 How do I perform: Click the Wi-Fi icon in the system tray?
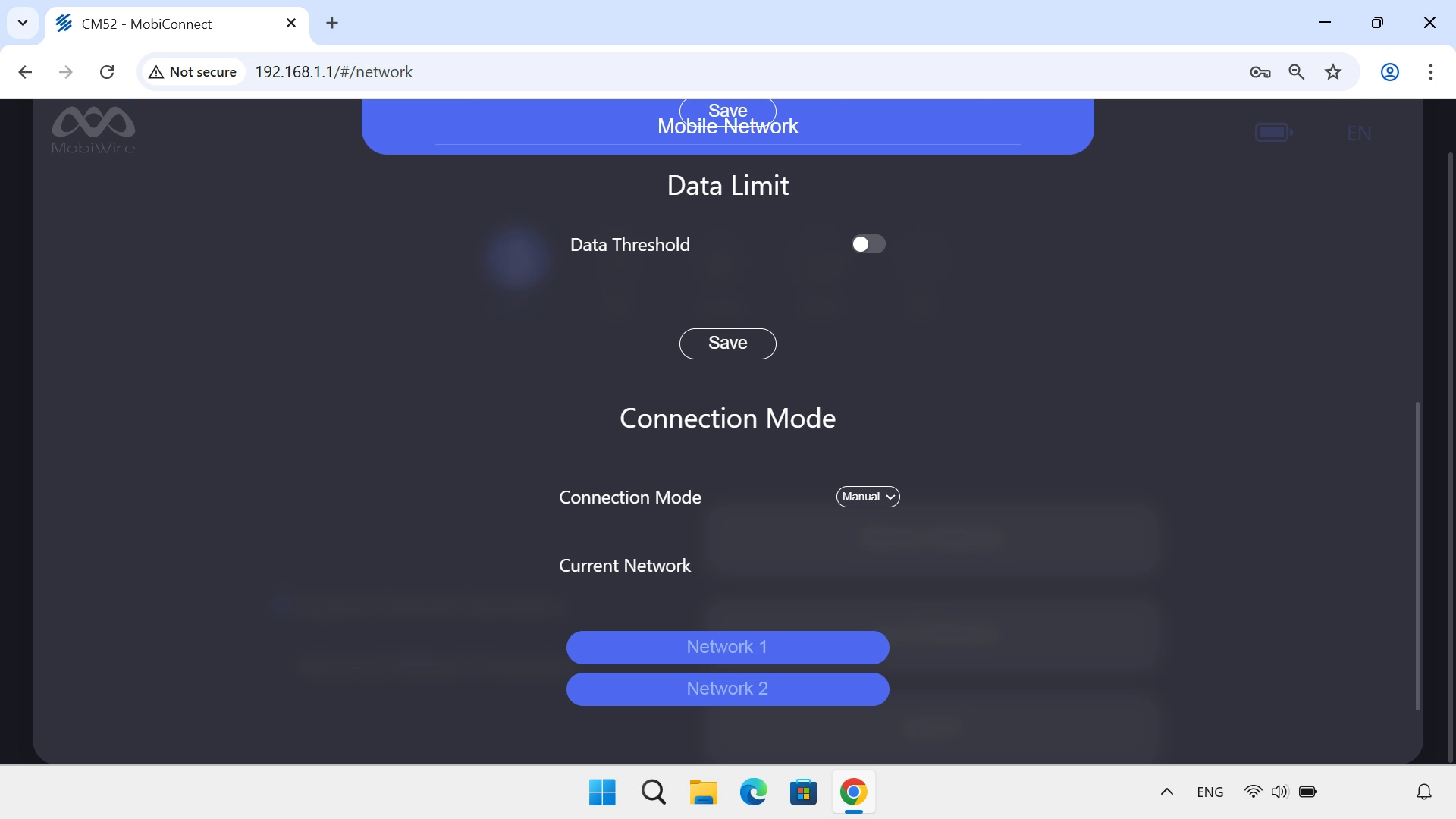click(1254, 792)
